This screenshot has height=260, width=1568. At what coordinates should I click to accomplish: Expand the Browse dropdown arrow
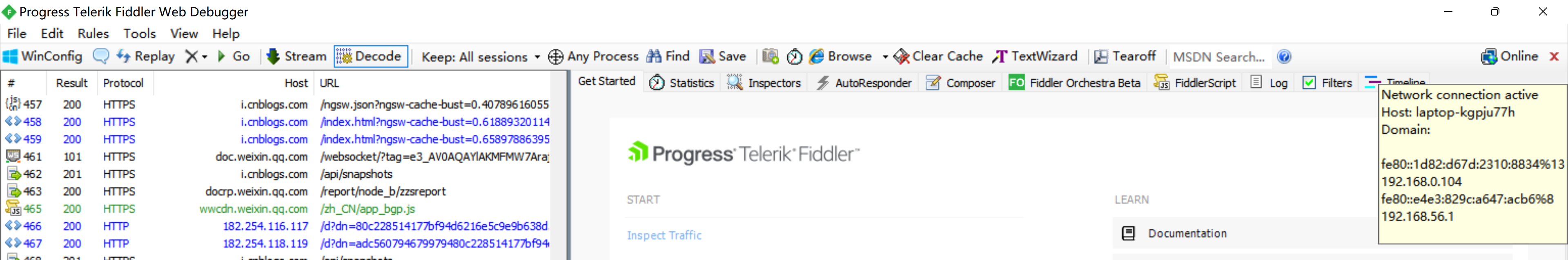[x=884, y=57]
